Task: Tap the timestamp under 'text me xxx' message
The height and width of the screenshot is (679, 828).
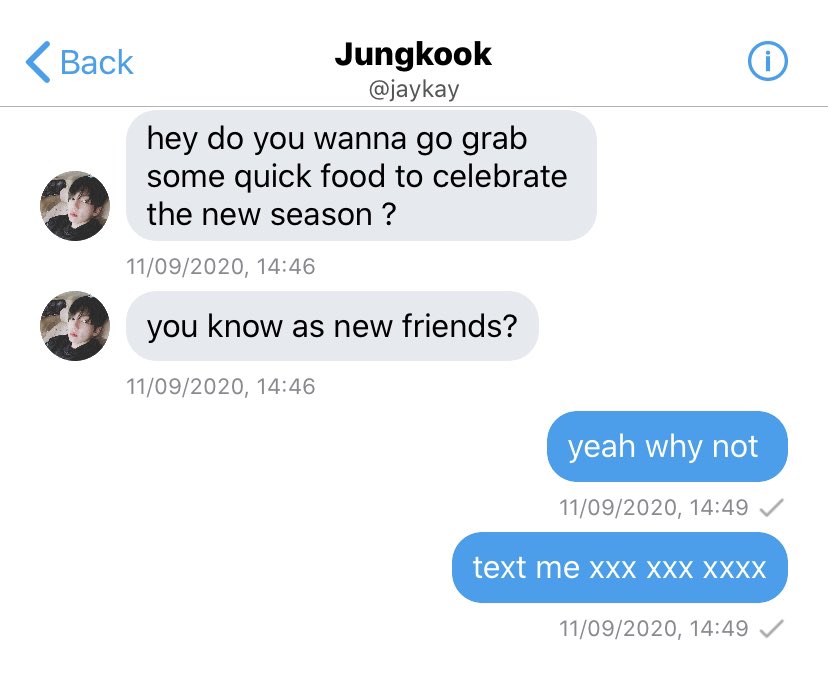Action: click(x=654, y=628)
